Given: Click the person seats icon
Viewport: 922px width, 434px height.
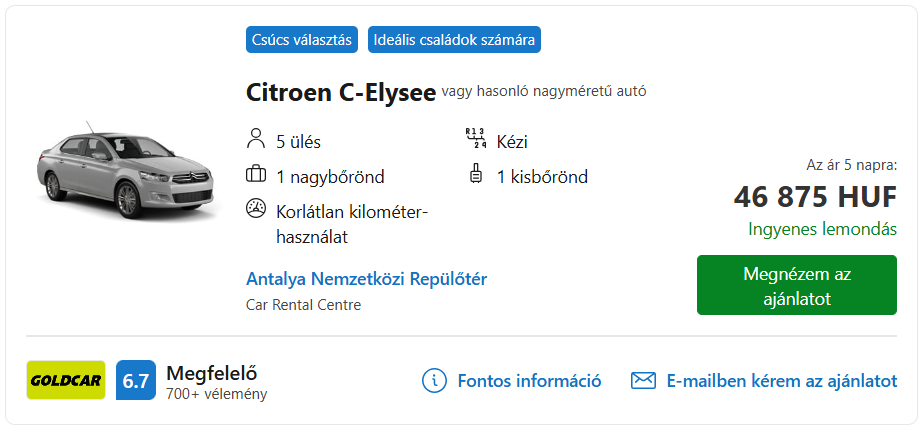Looking at the screenshot, I should pos(256,141).
